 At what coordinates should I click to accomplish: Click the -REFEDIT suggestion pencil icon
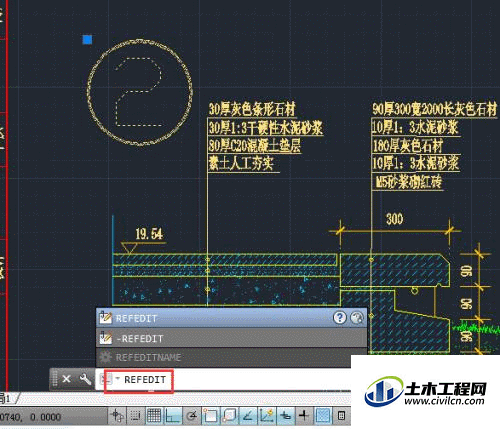coord(105,338)
